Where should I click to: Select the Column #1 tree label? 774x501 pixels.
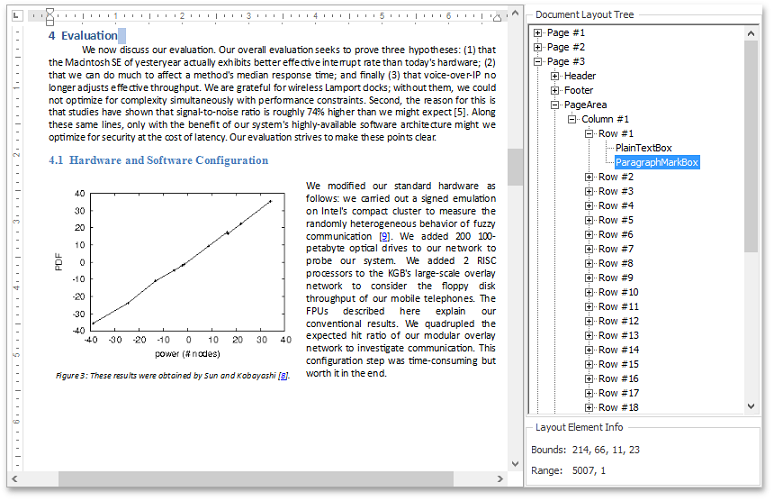pyautogui.click(x=605, y=119)
